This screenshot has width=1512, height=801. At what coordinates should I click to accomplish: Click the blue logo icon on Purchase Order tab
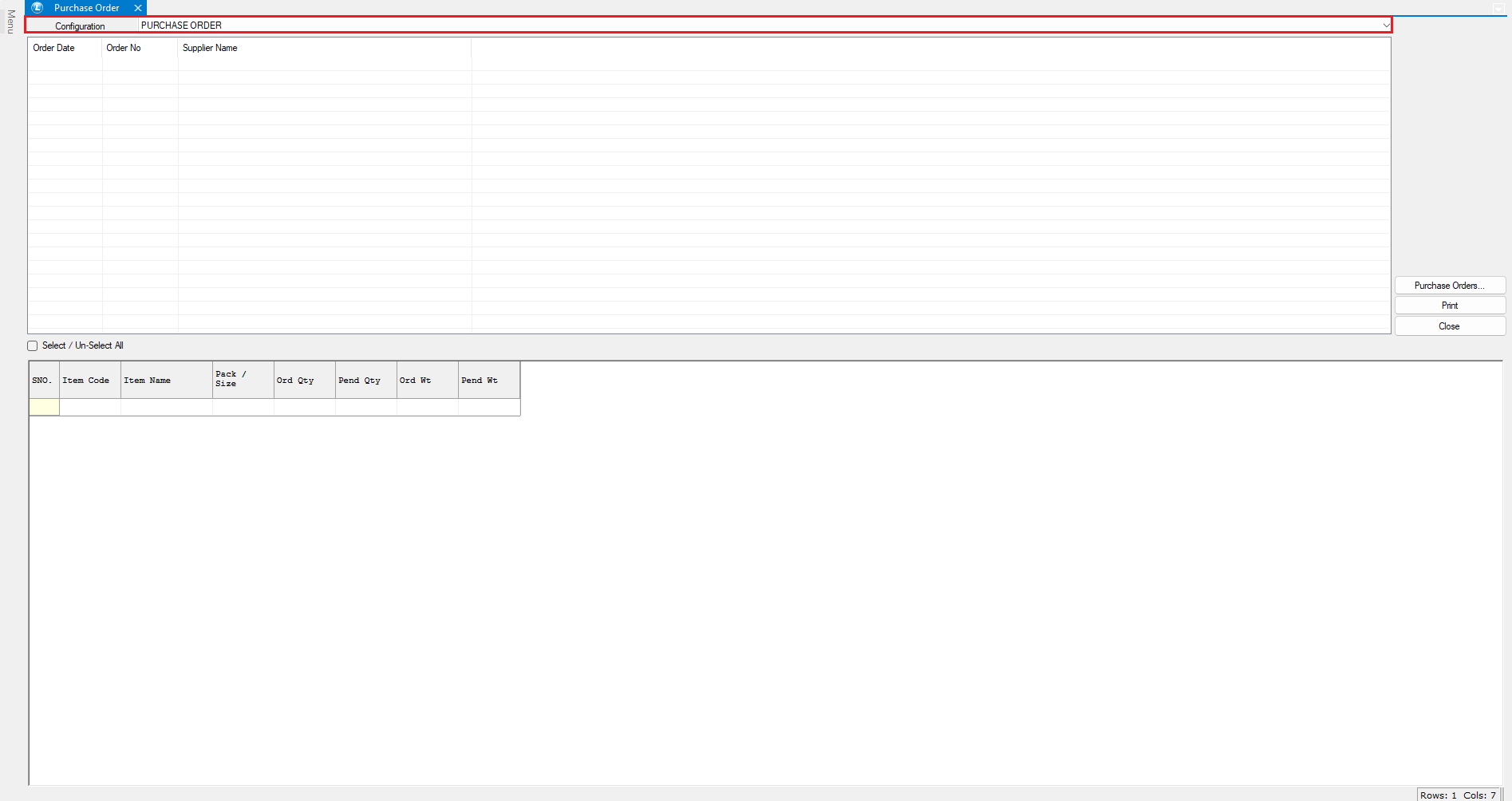pos(37,8)
